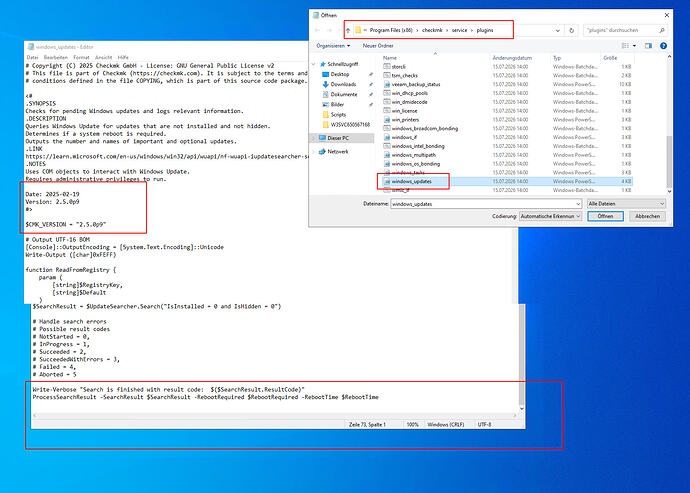Sort the list by the Änderungsdatum column header
This screenshot has height=493, width=690.
[512, 58]
